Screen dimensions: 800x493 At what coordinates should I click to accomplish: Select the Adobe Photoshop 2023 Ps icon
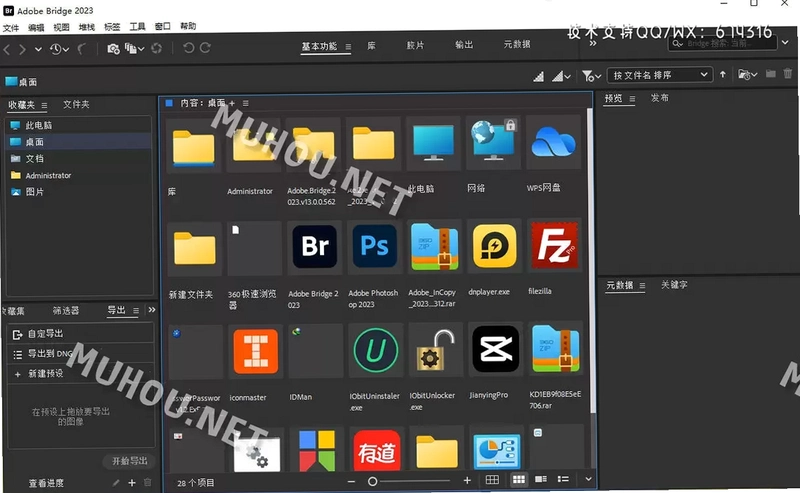coord(374,246)
